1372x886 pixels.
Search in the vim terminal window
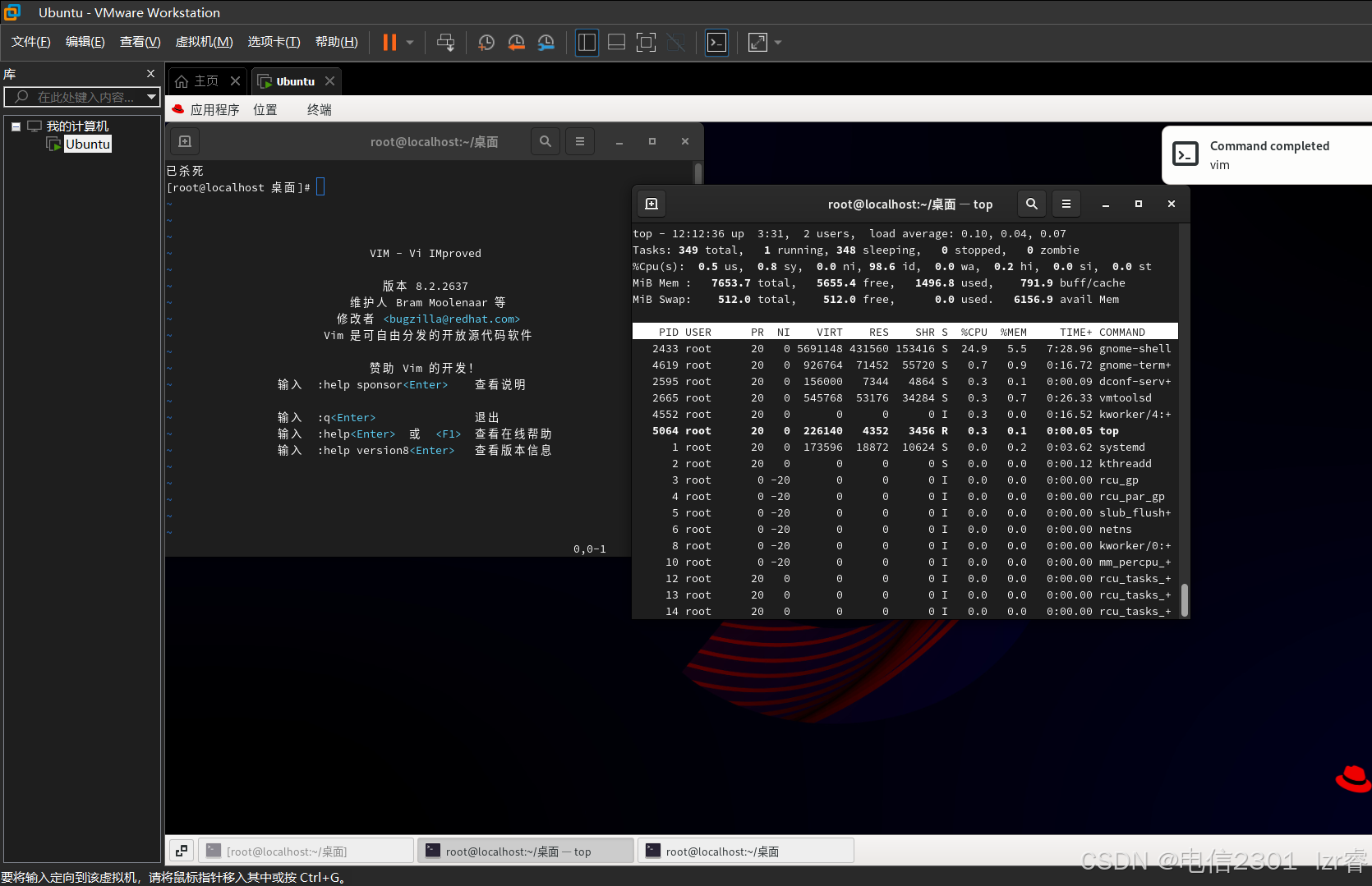(x=546, y=141)
